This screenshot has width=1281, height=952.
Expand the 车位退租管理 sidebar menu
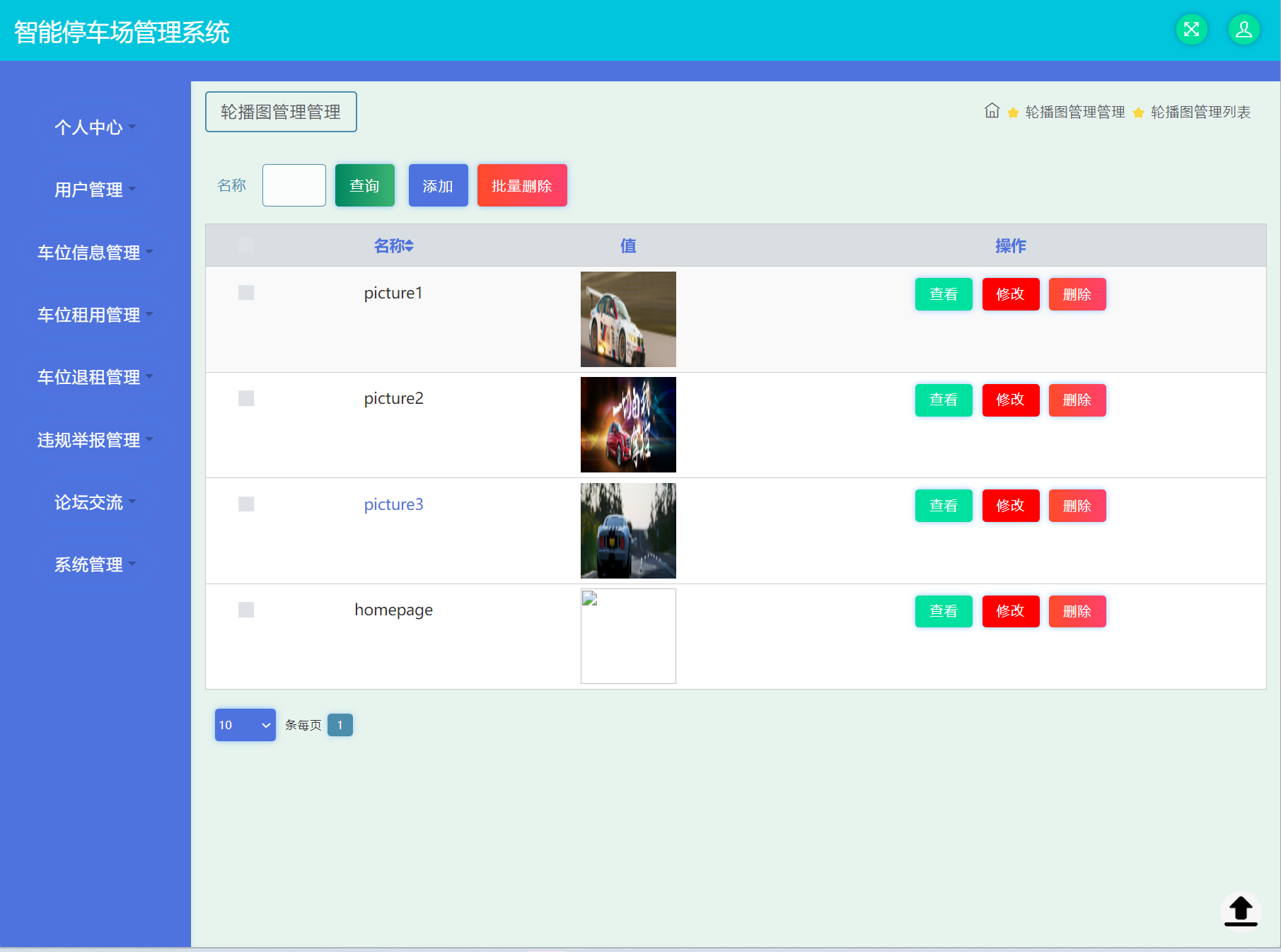point(95,377)
